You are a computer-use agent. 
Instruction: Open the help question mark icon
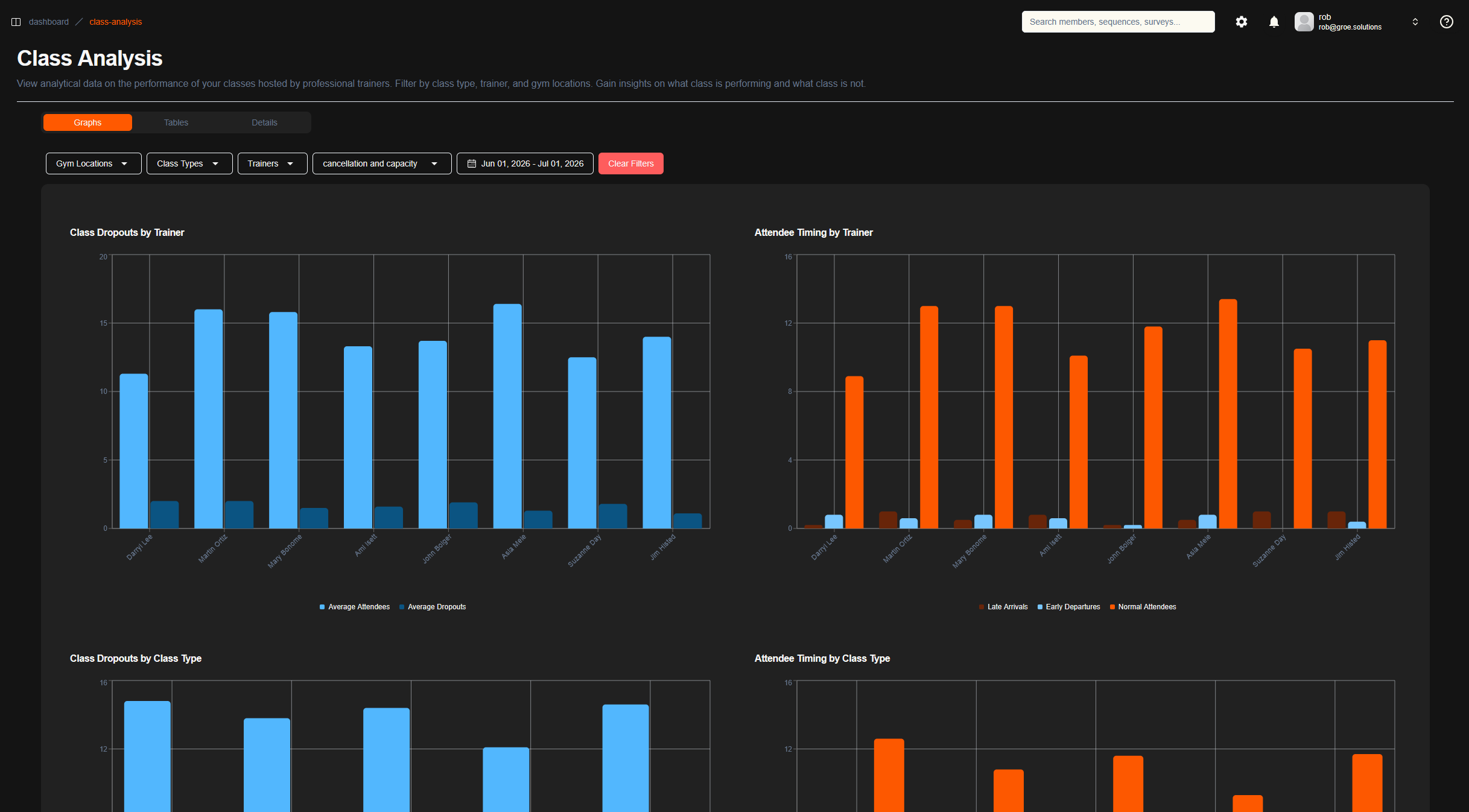[x=1446, y=22]
